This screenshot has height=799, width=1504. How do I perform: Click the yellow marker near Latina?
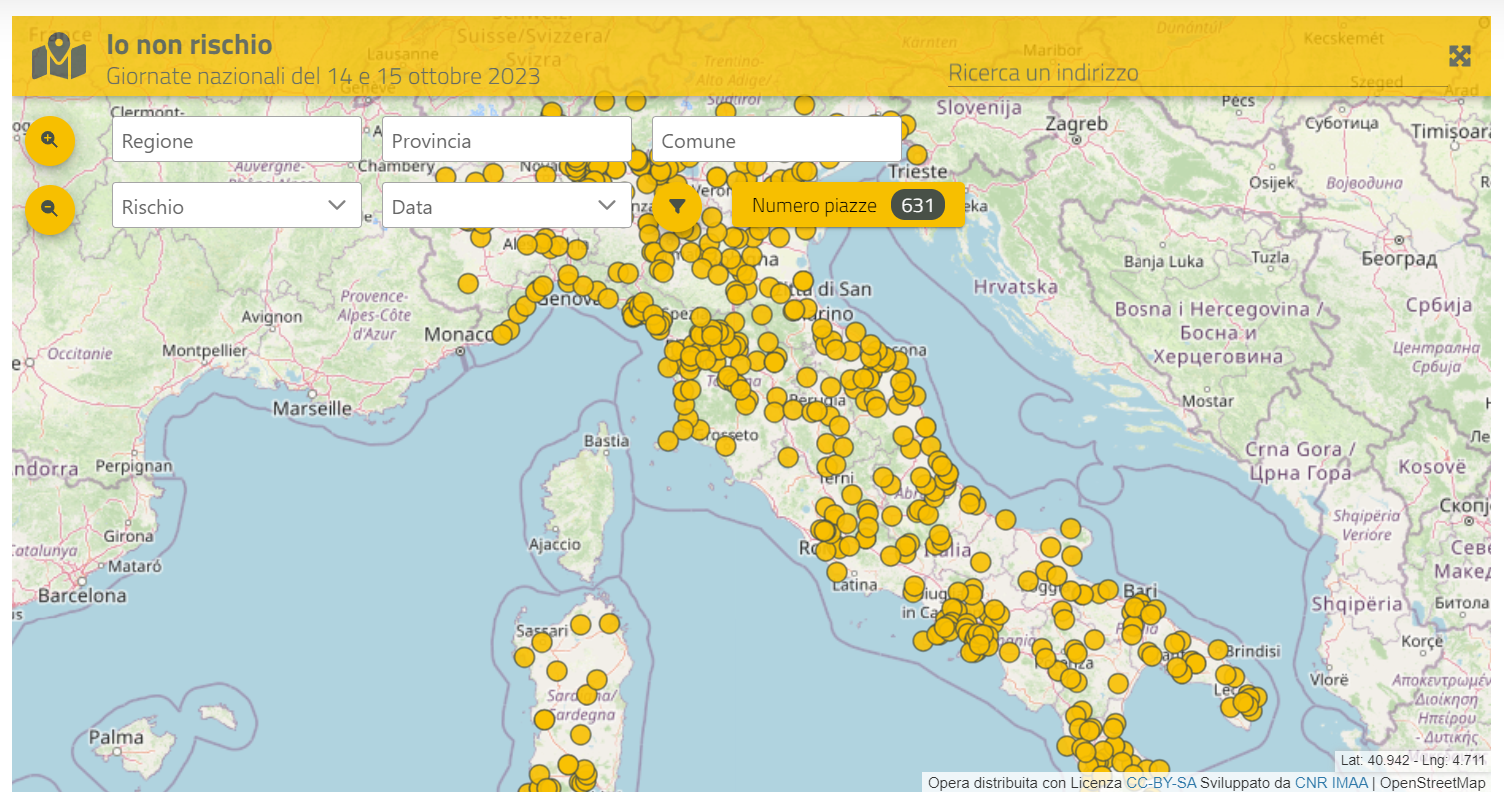point(837,572)
